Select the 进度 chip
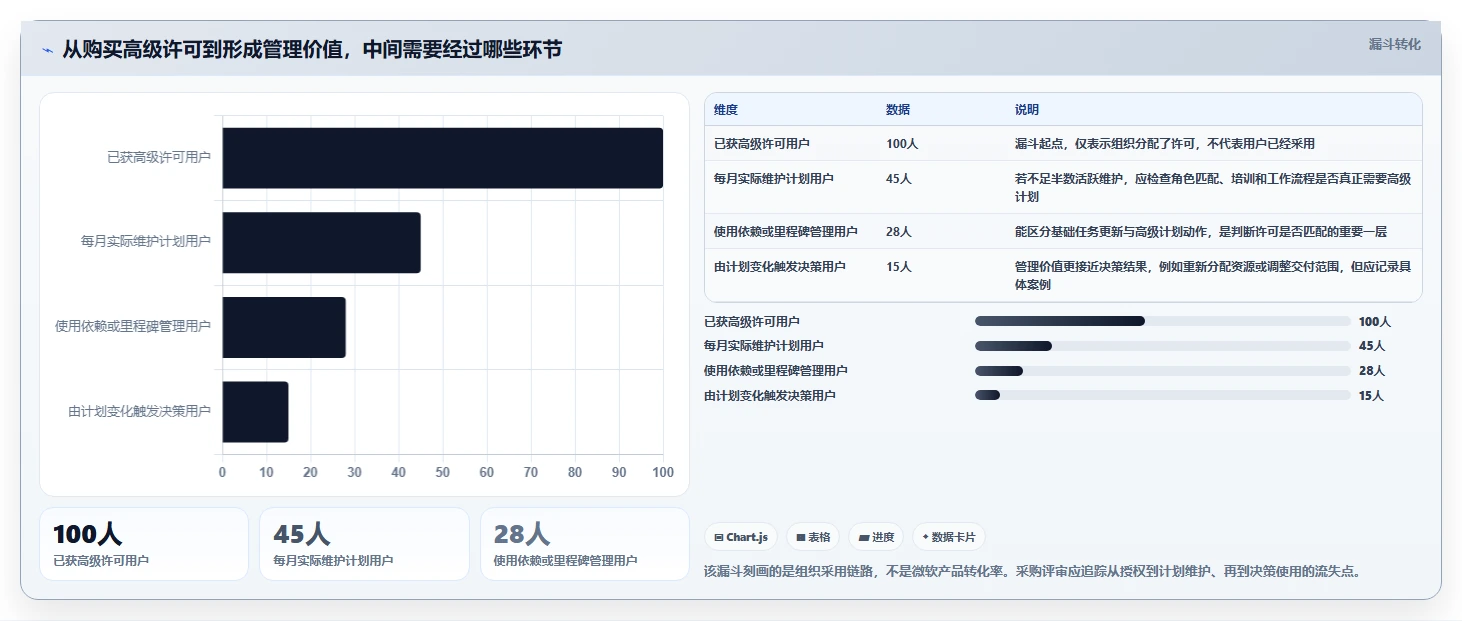 pyautogui.click(x=876, y=537)
